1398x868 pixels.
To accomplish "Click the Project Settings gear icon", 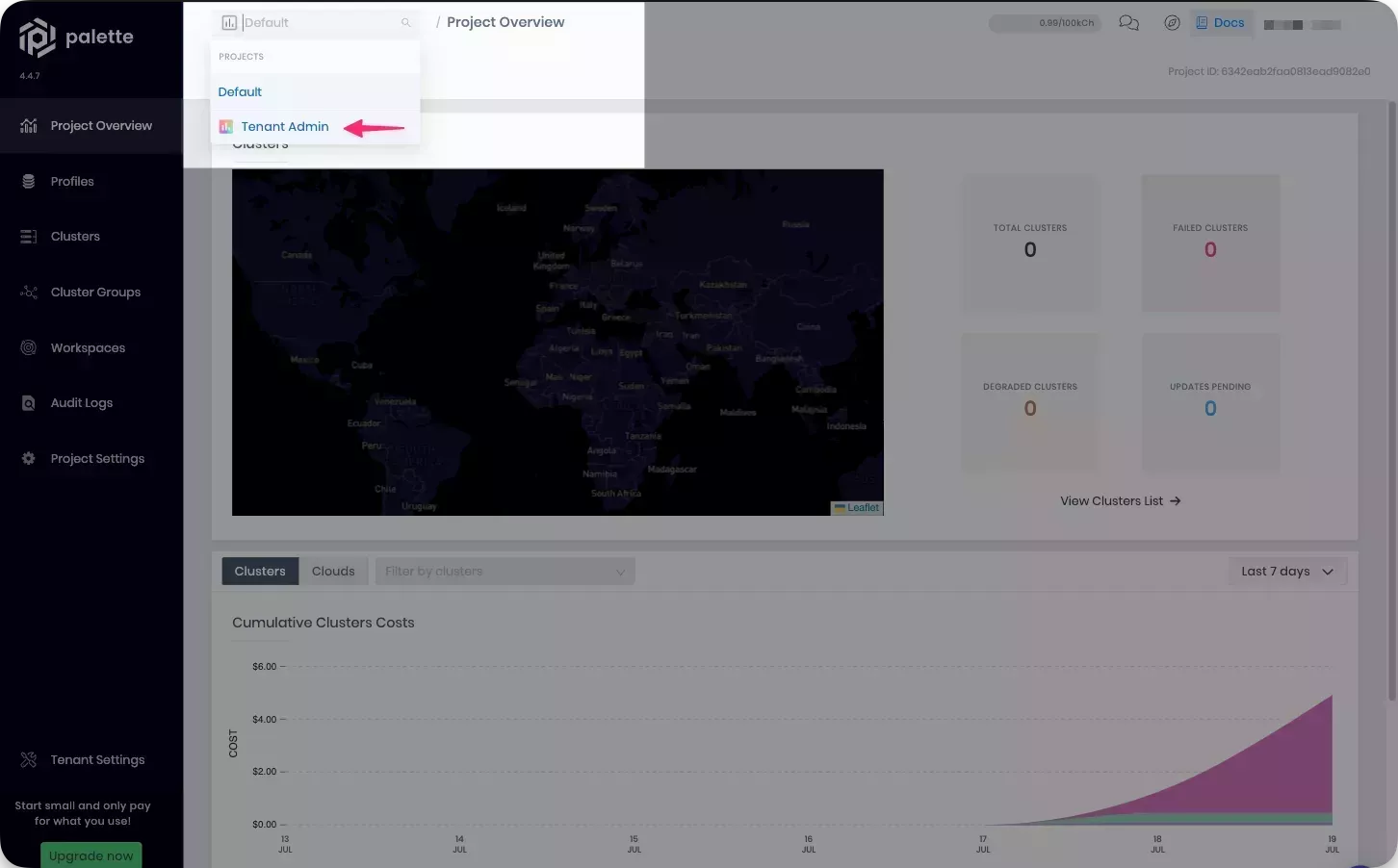I will [29, 458].
